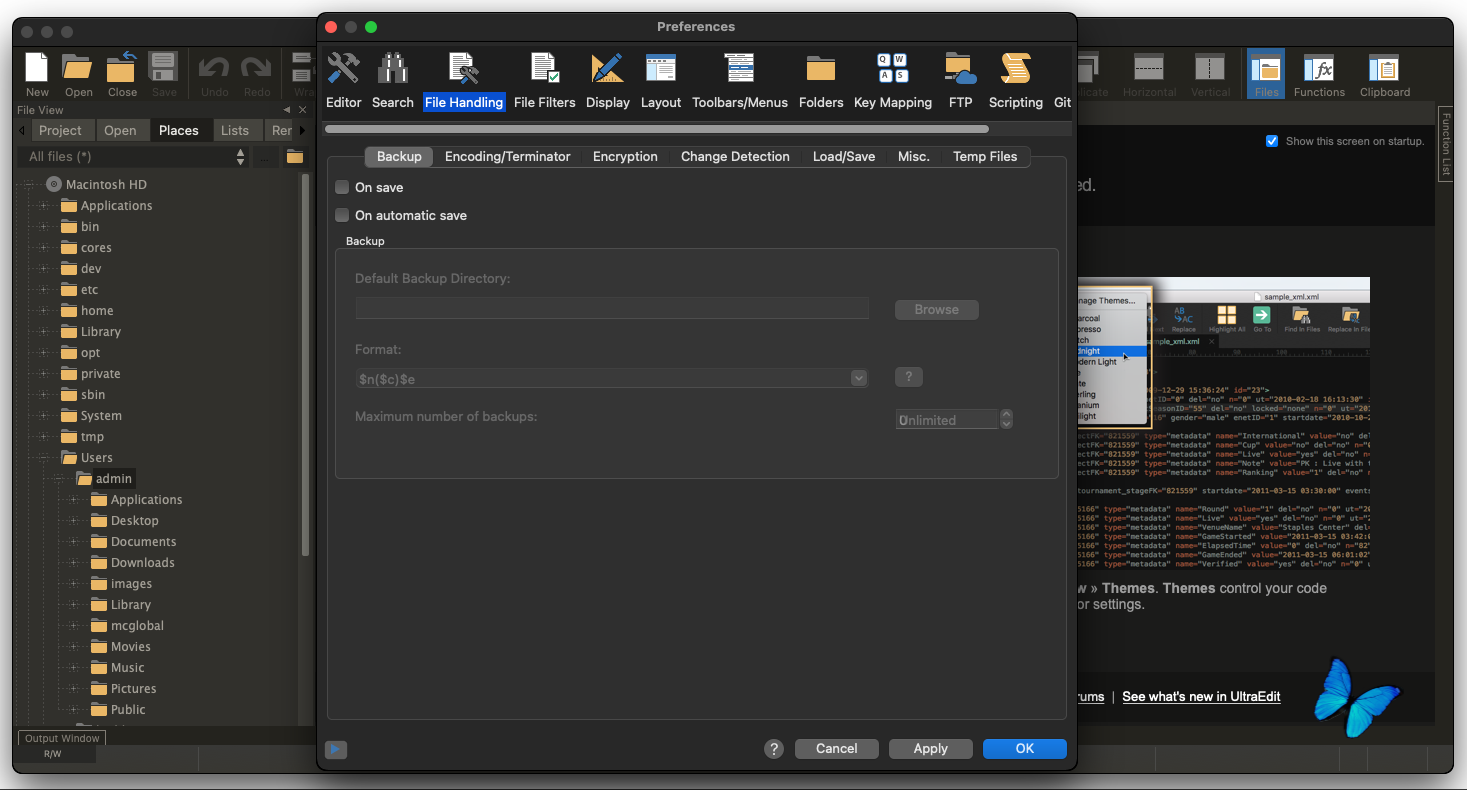The width and height of the screenshot is (1467, 790).
Task: Open the All files (*) filter dropdown
Action: tap(133, 157)
